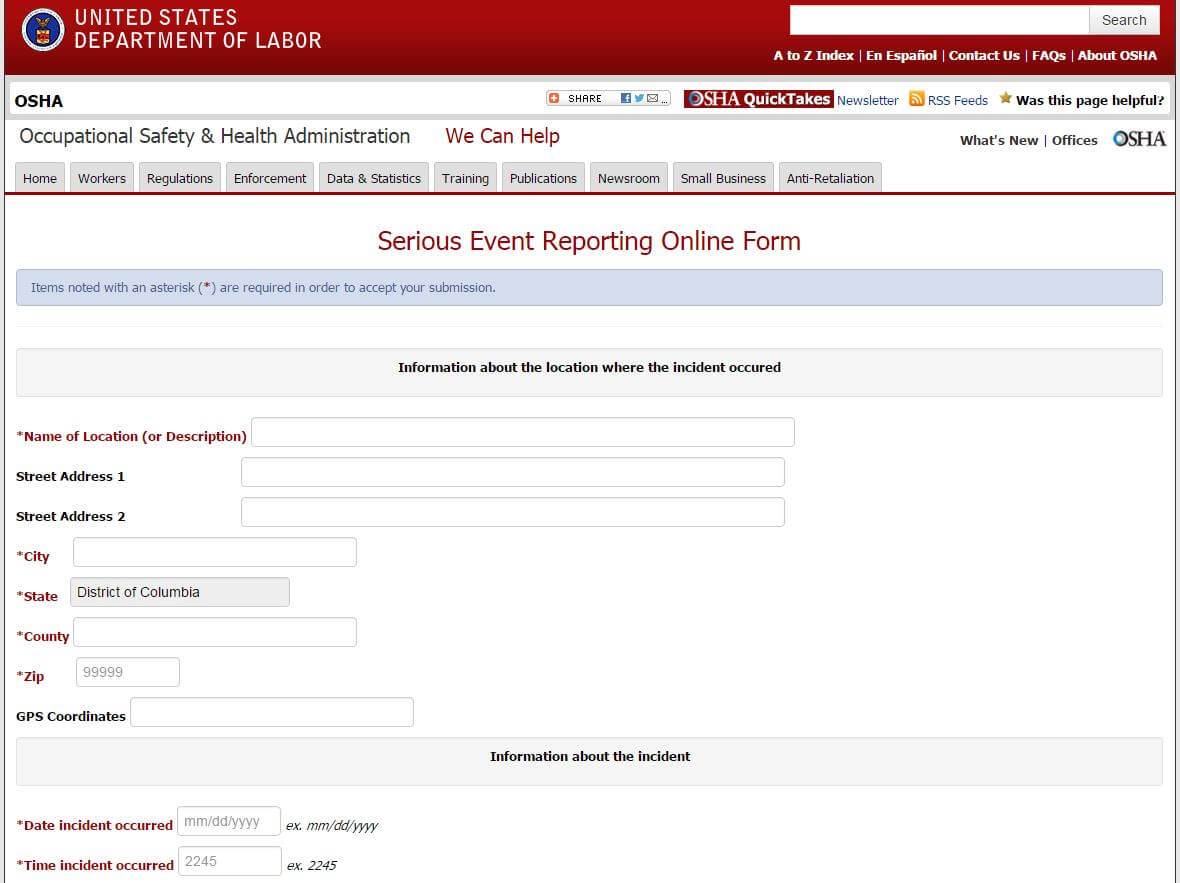
Task: Click the County input field
Action: [x=214, y=632]
